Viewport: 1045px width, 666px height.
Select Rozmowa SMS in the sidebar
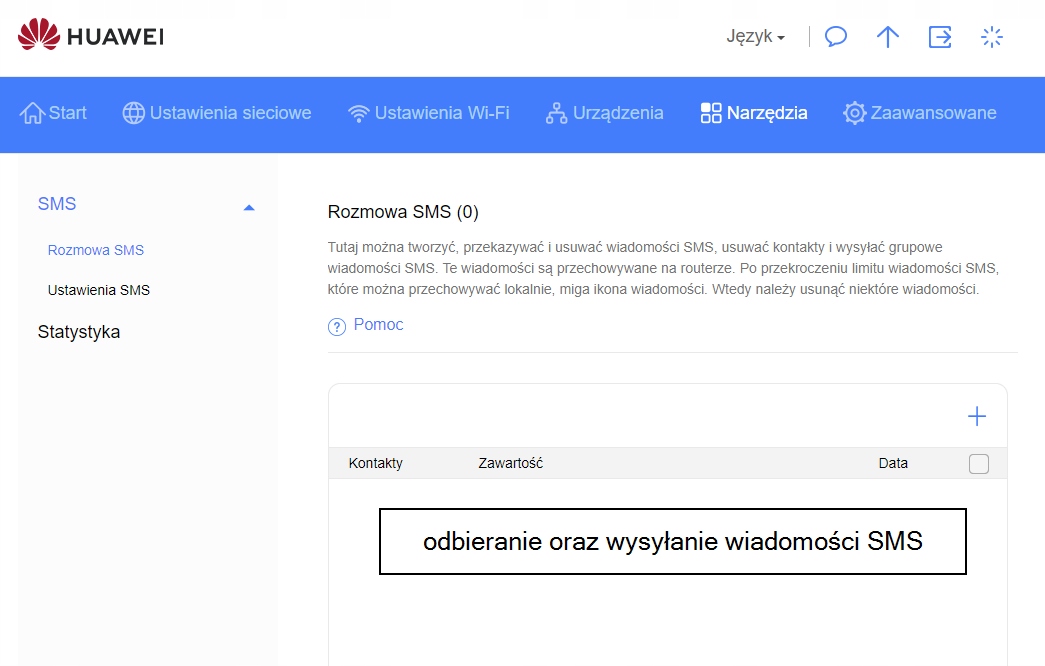tap(96, 250)
